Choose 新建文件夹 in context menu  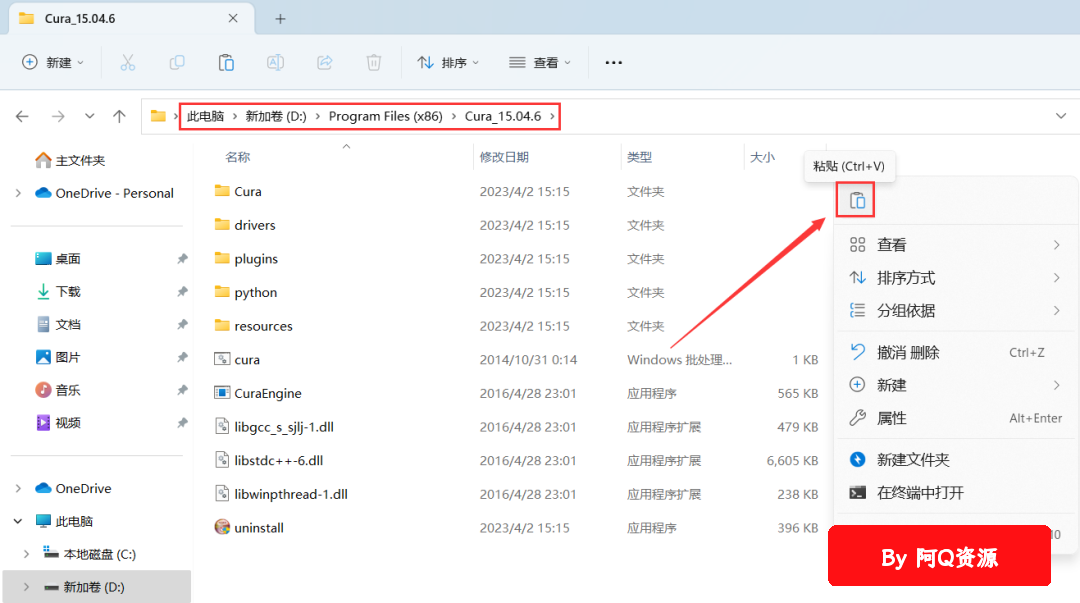(955, 460)
